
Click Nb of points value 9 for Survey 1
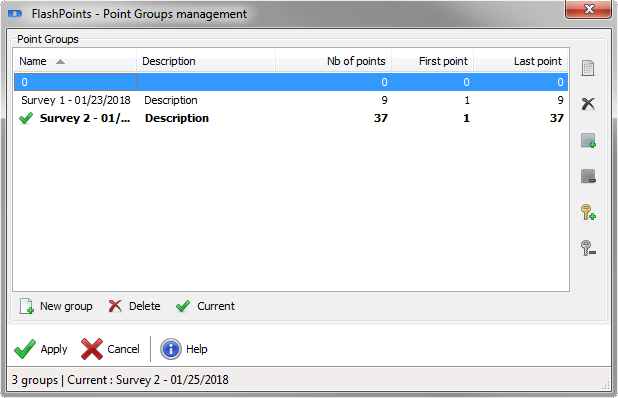click(384, 100)
